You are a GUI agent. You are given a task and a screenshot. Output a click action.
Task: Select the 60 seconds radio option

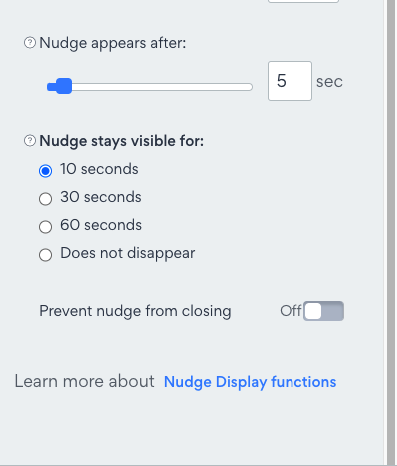[x=45, y=227]
